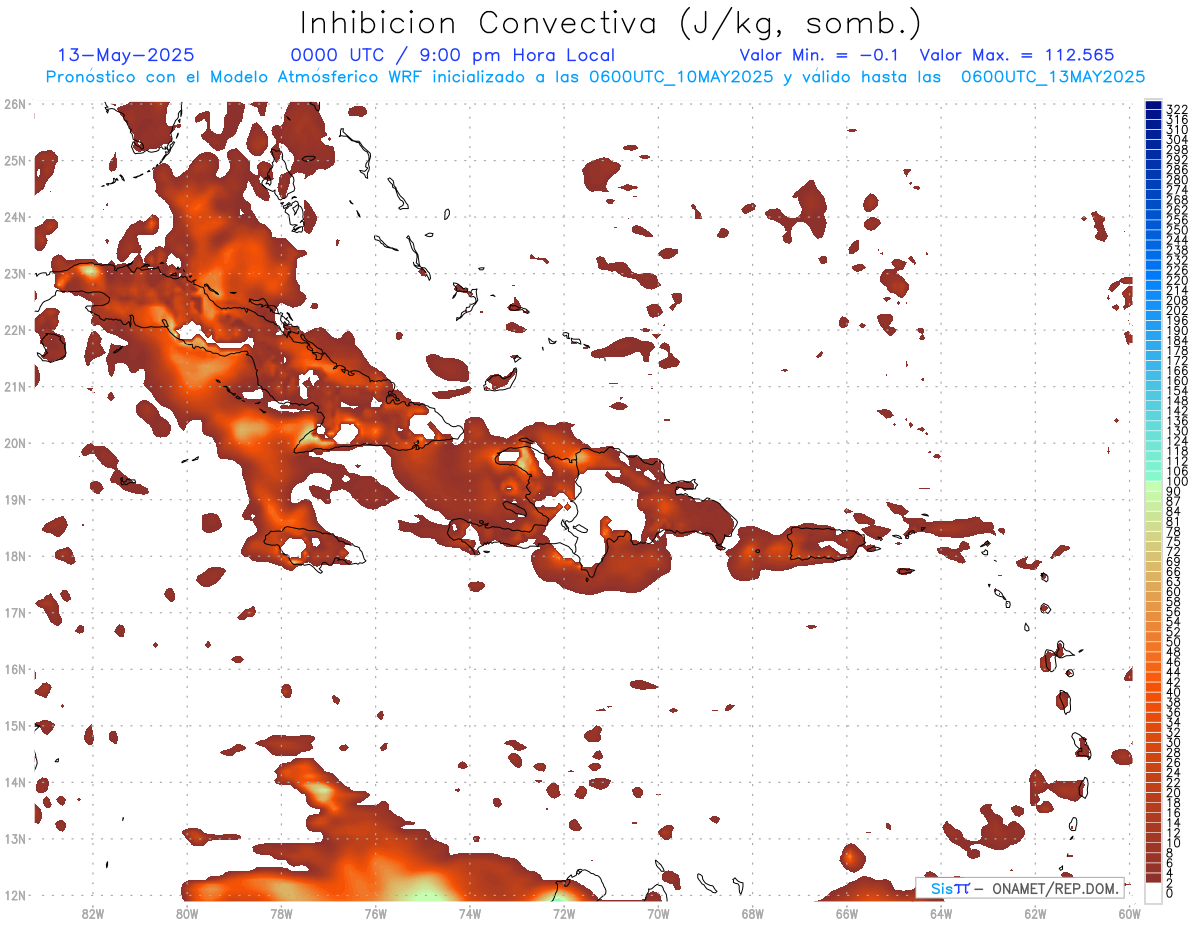Viewport: 1200px width, 927px height.
Task: Click the '202' value on the color scale
Action: tap(1177, 310)
